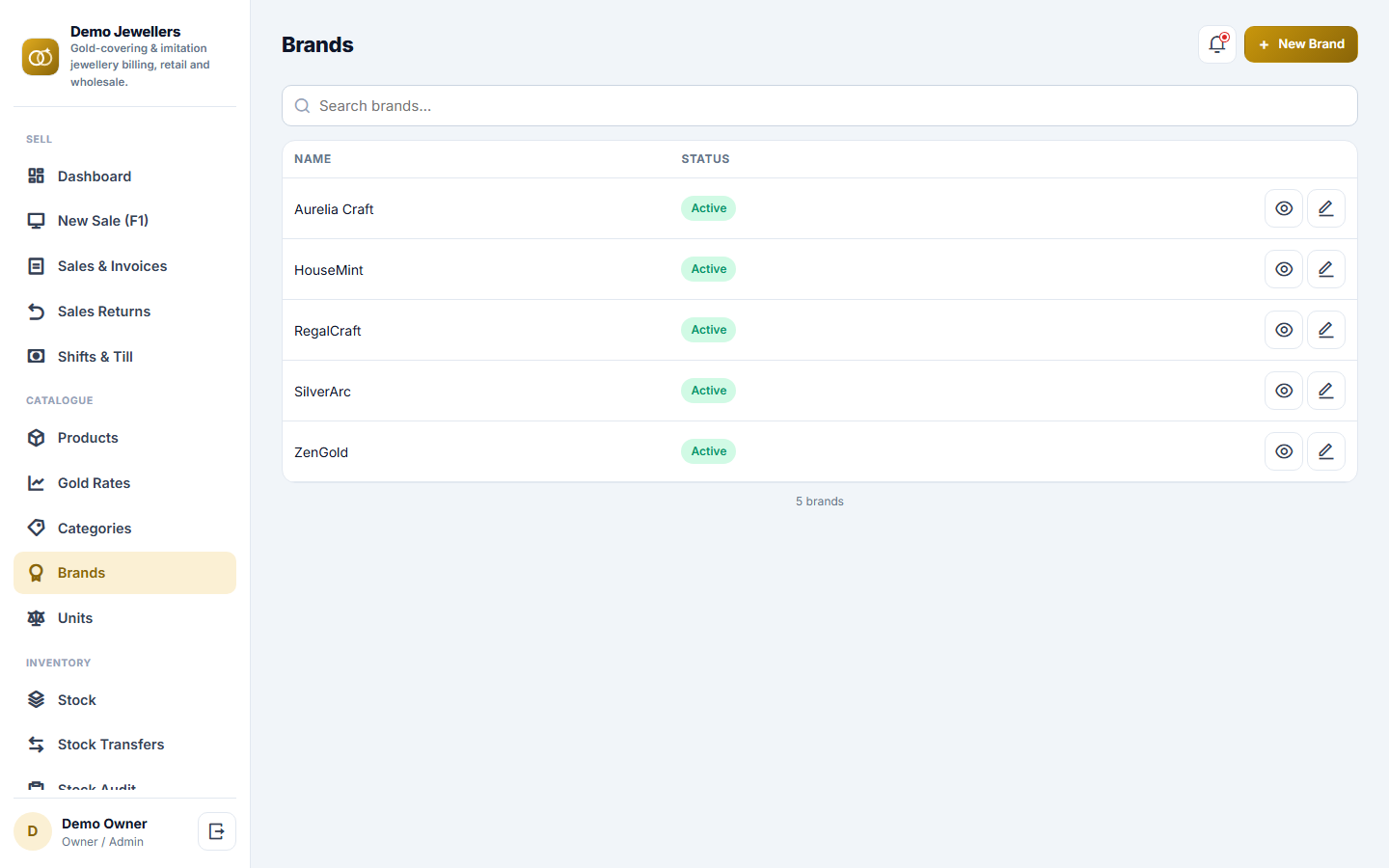Image resolution: width=1389 pixels, height=868 pixels.
Task: Click the Demo Jewellers rings logo
Action: pos(41,57)
